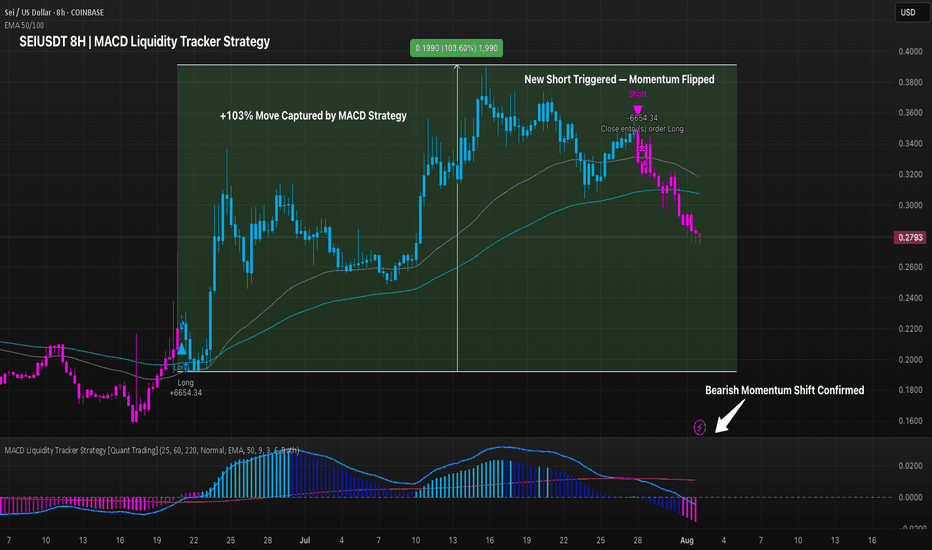Click the purple lightning bolt event icon
Screen dimensions: 932x550
click(700, 427)
